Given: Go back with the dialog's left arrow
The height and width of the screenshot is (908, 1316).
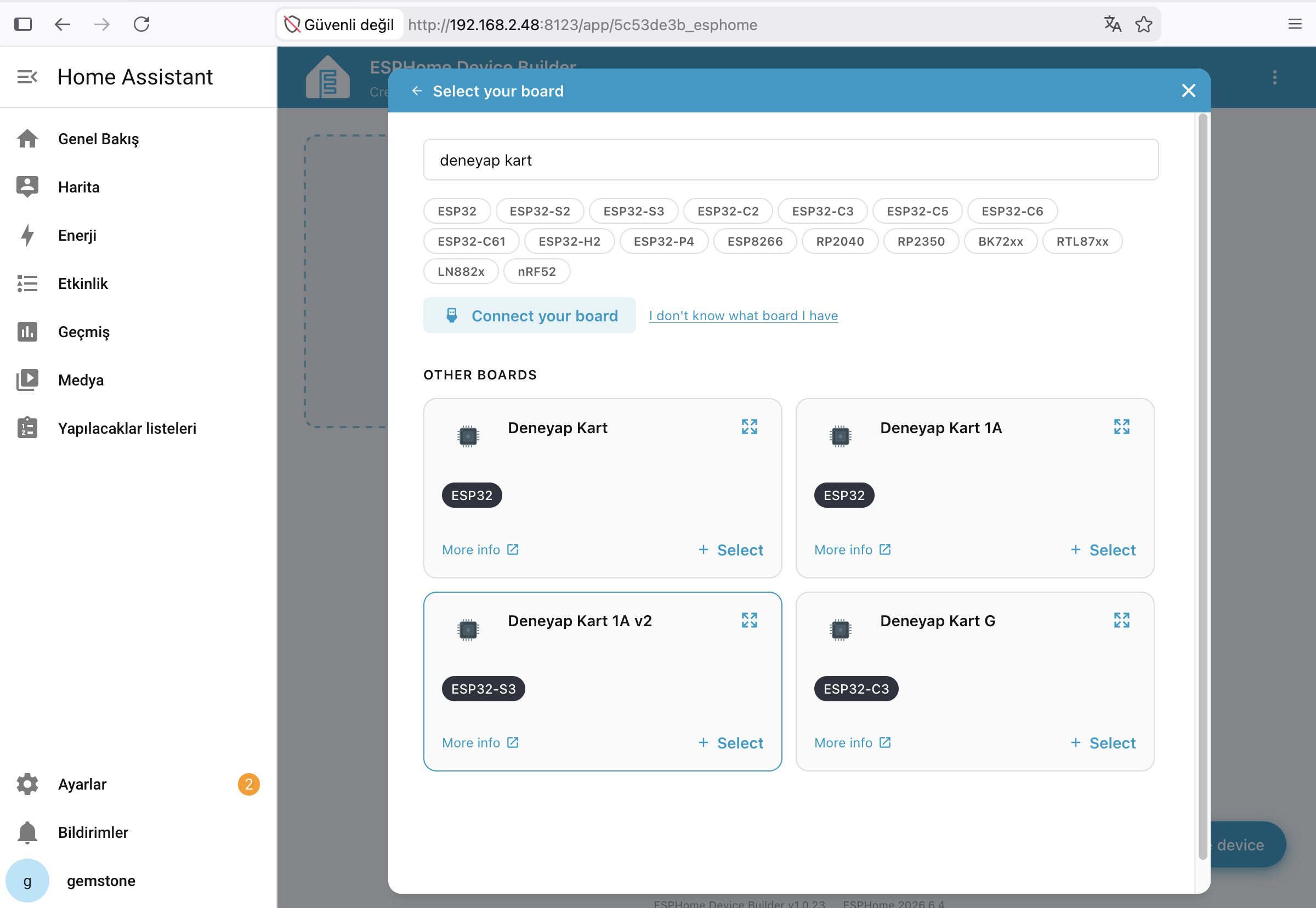Looking at the screenshot, I should click(x=417, y=91).
